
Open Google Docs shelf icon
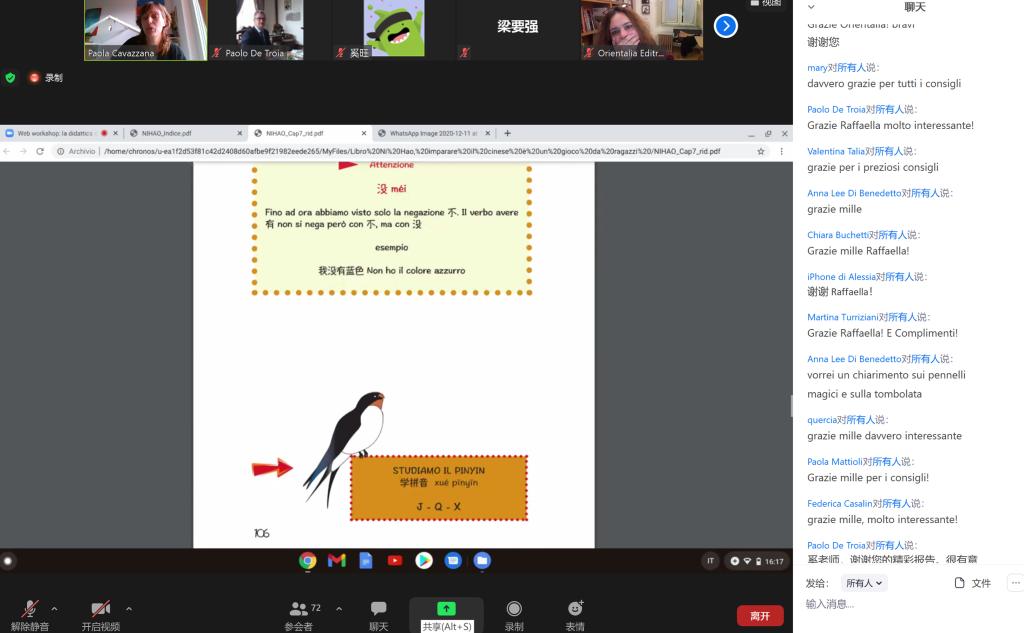coord(366,560)
